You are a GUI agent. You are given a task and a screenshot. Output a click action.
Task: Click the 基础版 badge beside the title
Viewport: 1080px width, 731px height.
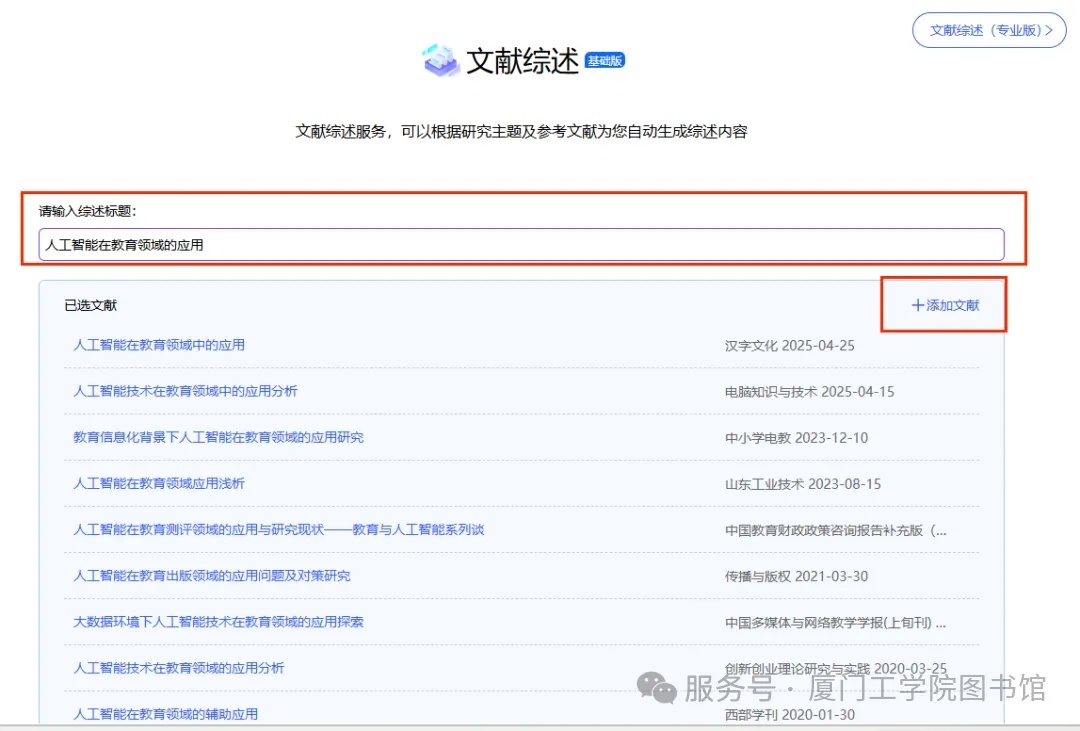point(605,60)
